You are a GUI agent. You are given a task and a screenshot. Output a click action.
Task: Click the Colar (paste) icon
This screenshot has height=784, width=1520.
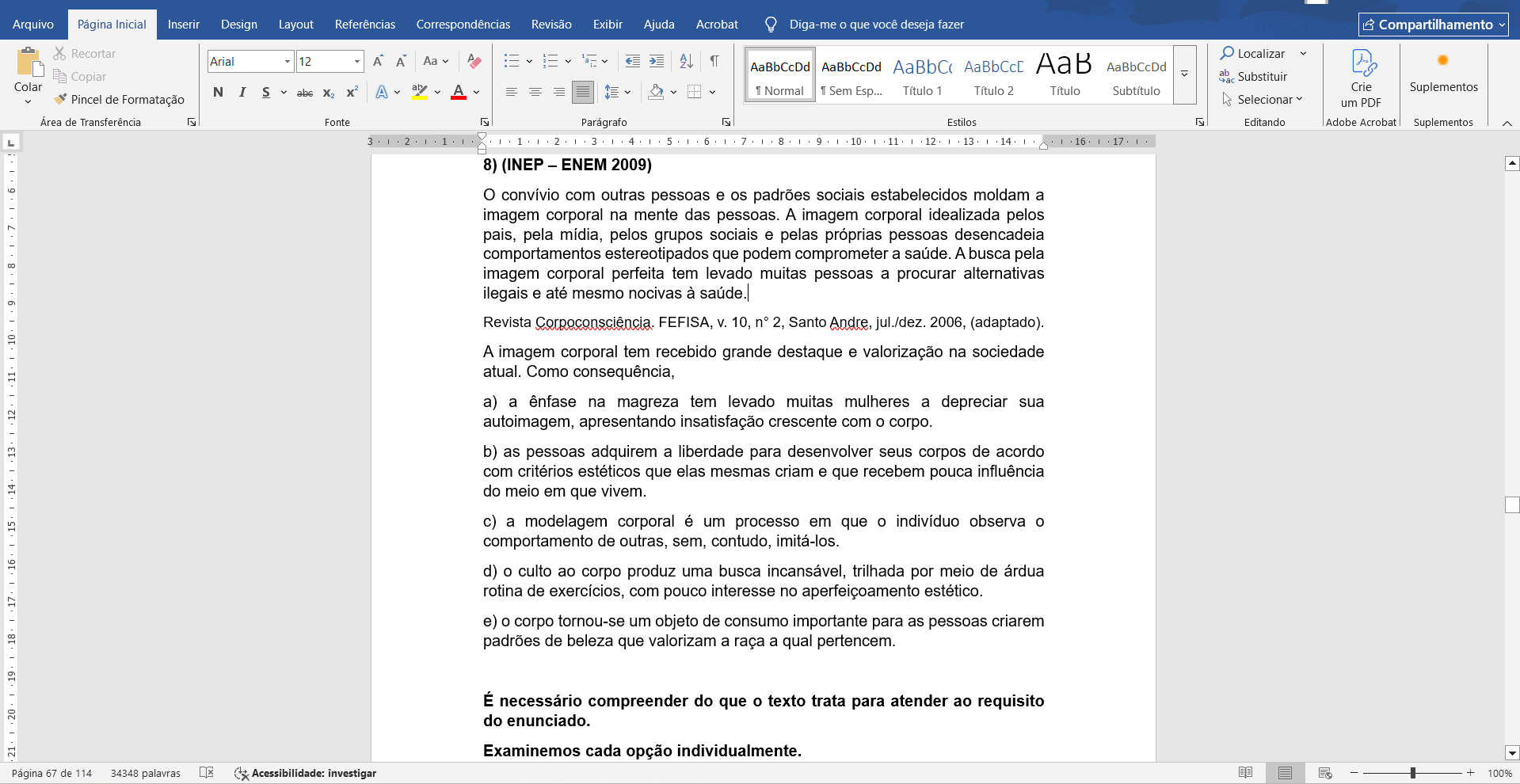click(x=29, y=62)
